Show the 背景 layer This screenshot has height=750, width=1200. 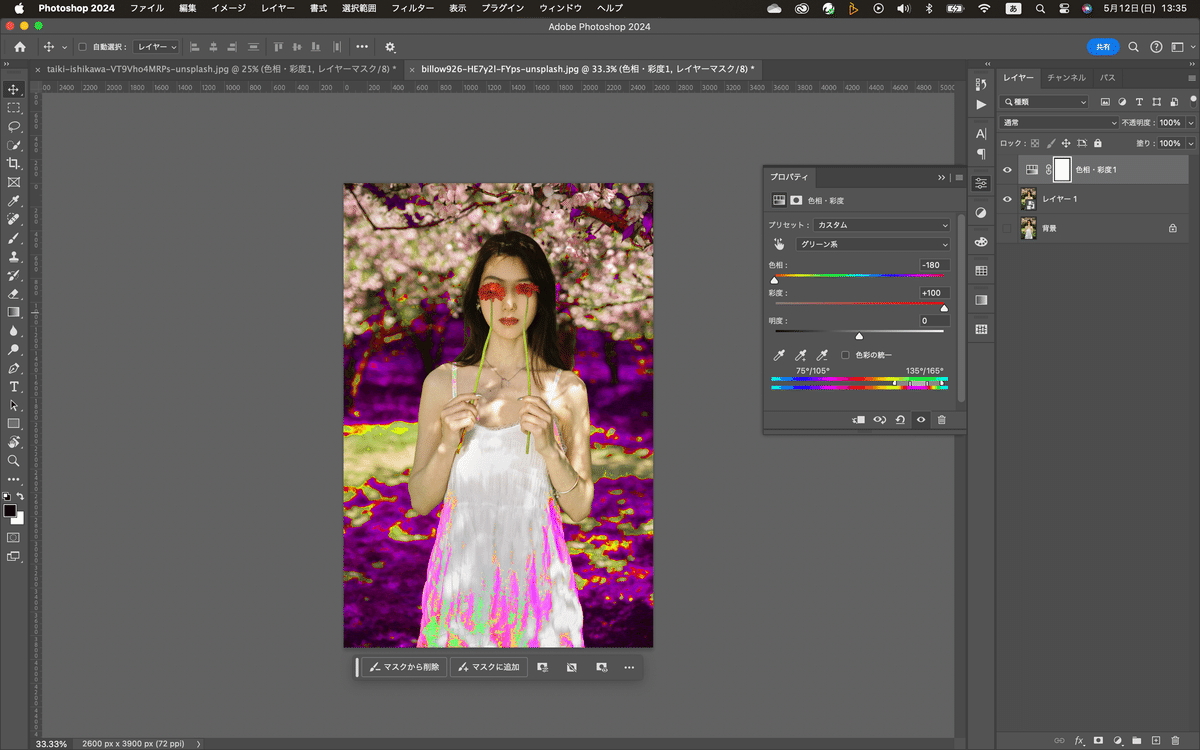coord(1007,228)
